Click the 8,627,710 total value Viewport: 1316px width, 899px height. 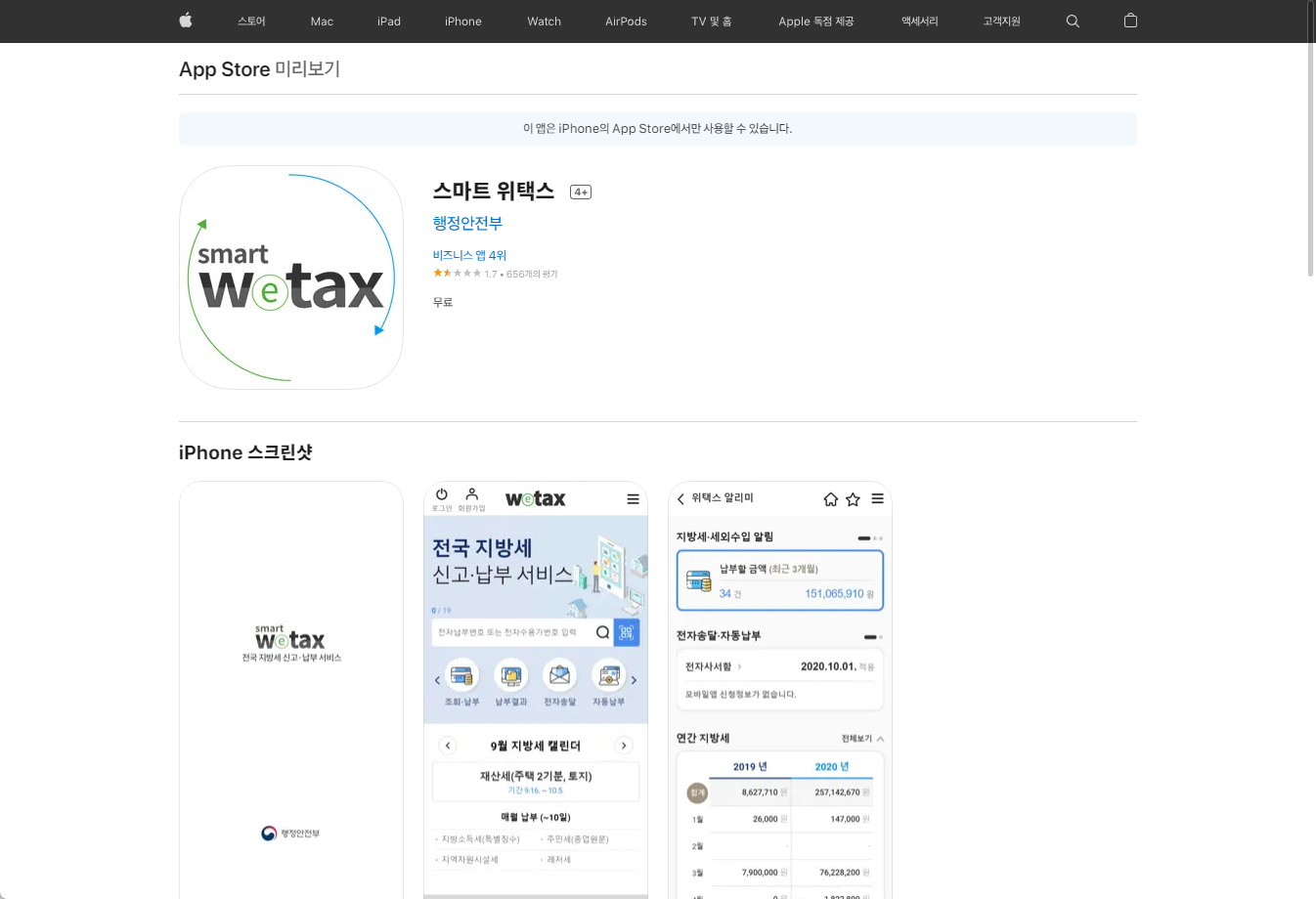[x=760, y=792]
